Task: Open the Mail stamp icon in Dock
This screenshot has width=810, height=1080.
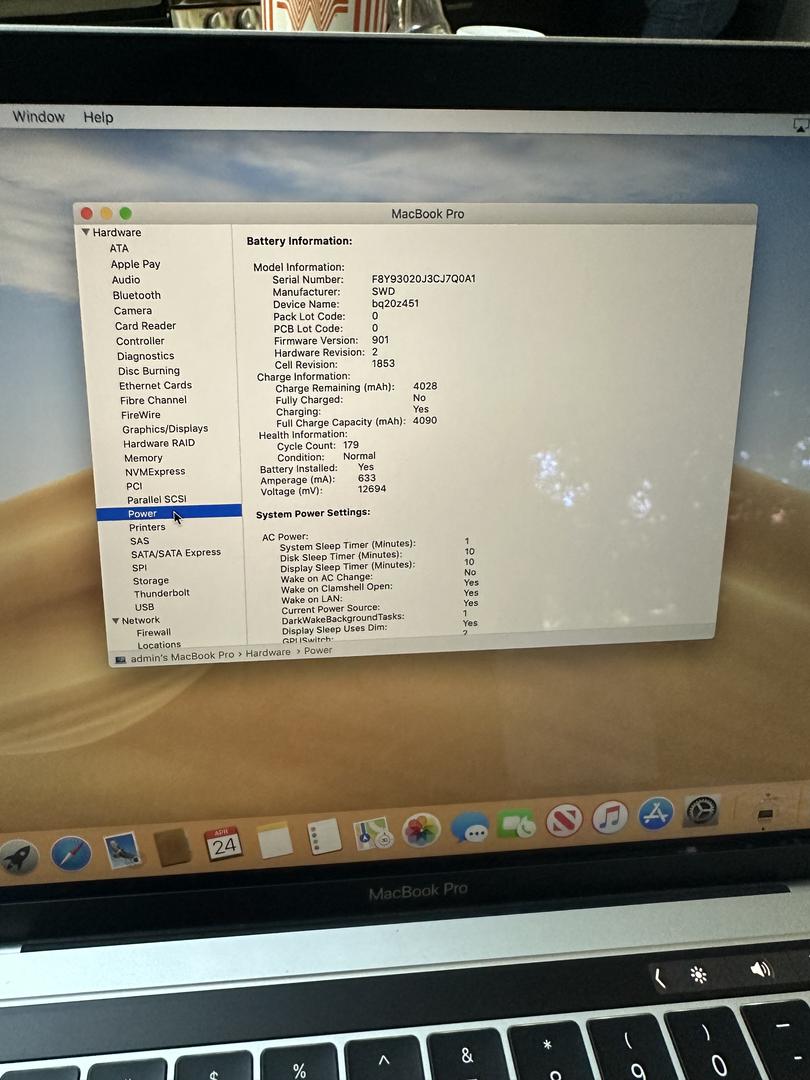Action: point(122,851)
